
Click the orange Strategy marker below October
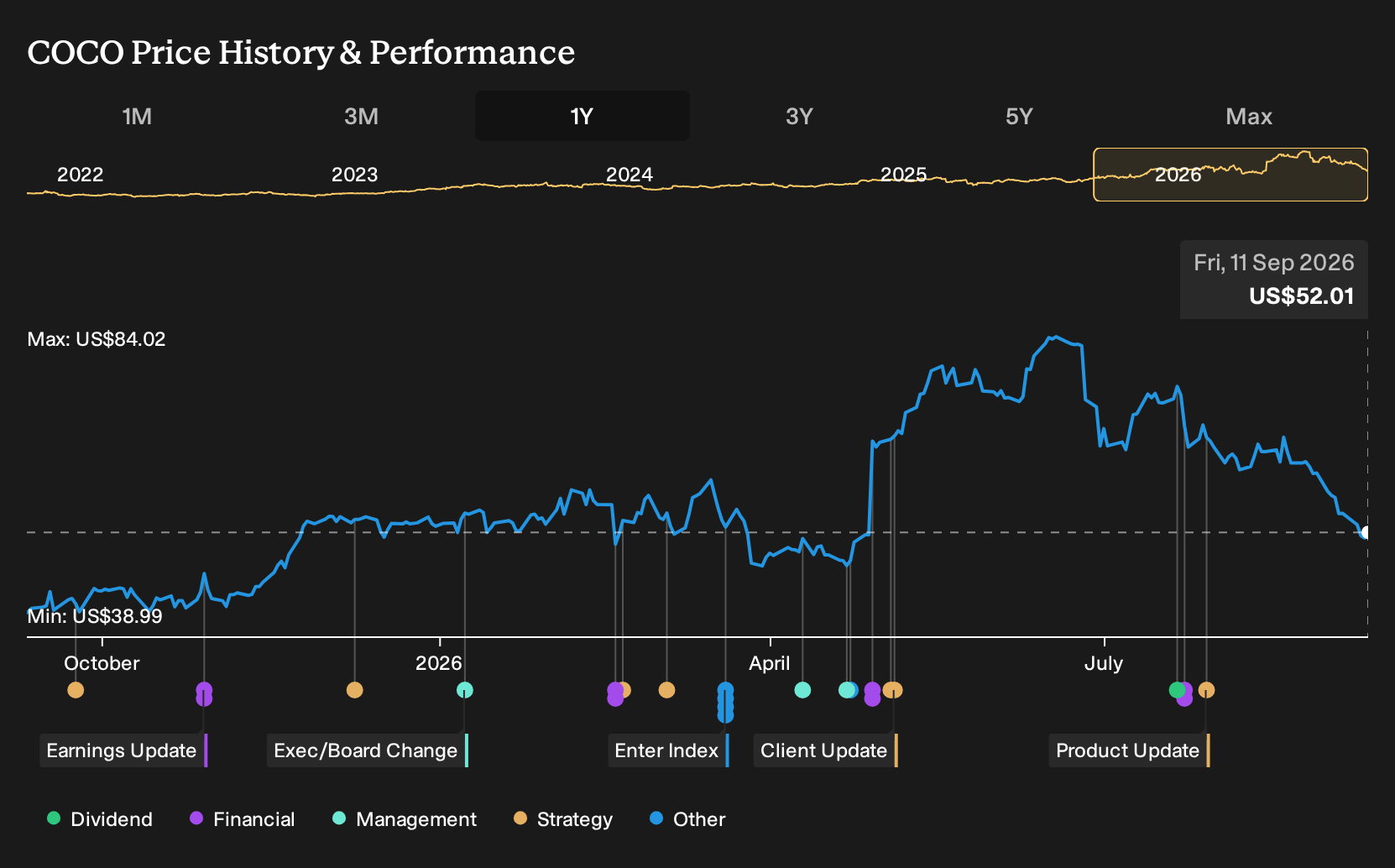76,690
